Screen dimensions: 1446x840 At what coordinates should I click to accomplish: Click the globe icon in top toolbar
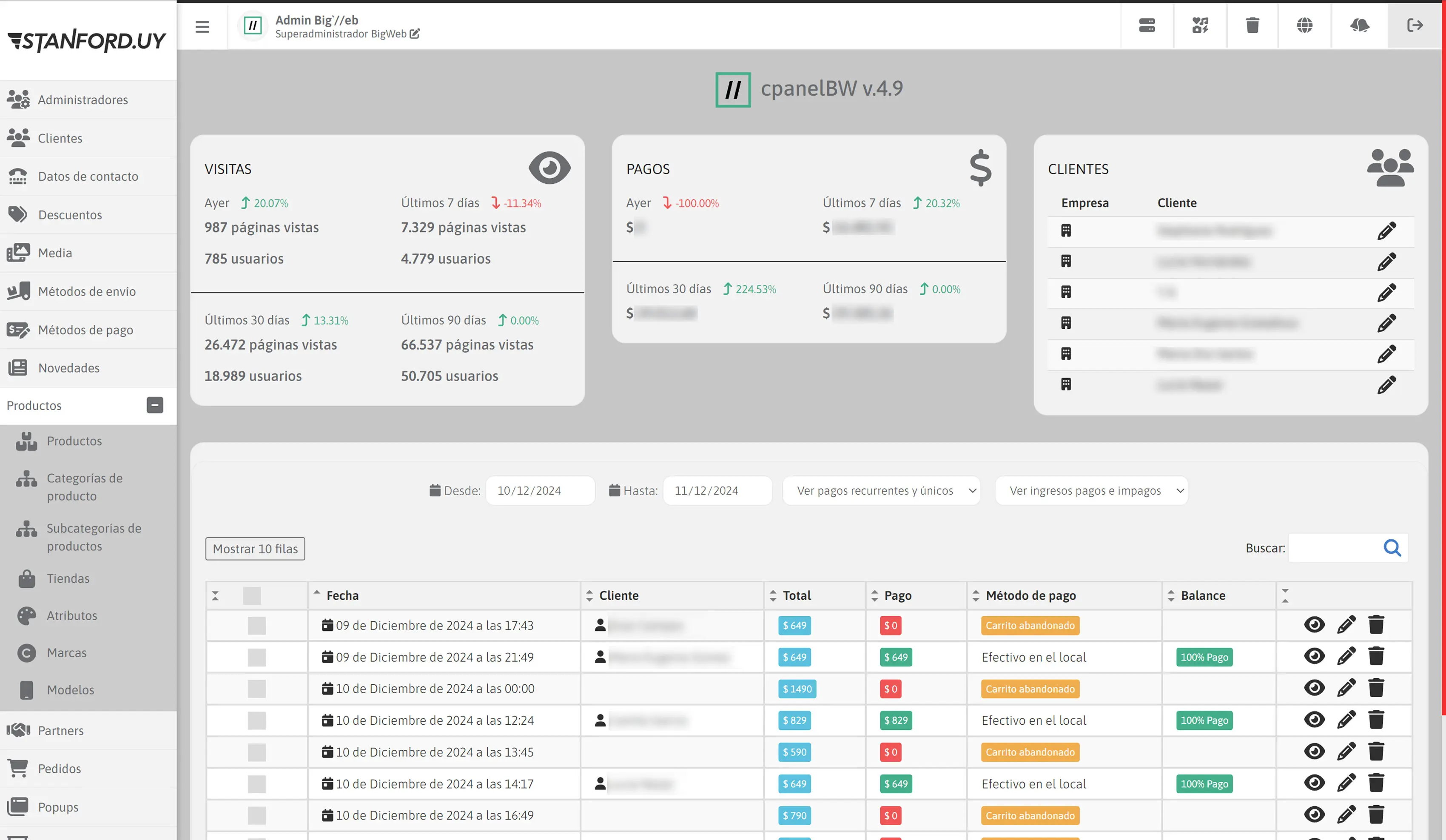(x=1304, y=25)
